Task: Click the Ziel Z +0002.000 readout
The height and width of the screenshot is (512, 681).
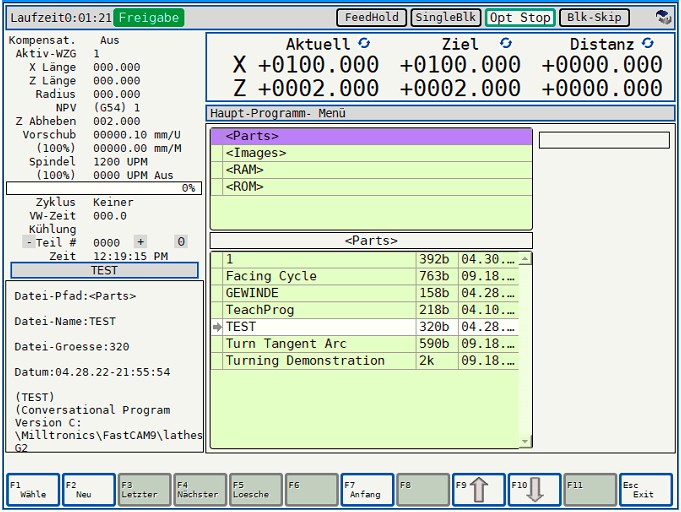Action: click(460, 88)
